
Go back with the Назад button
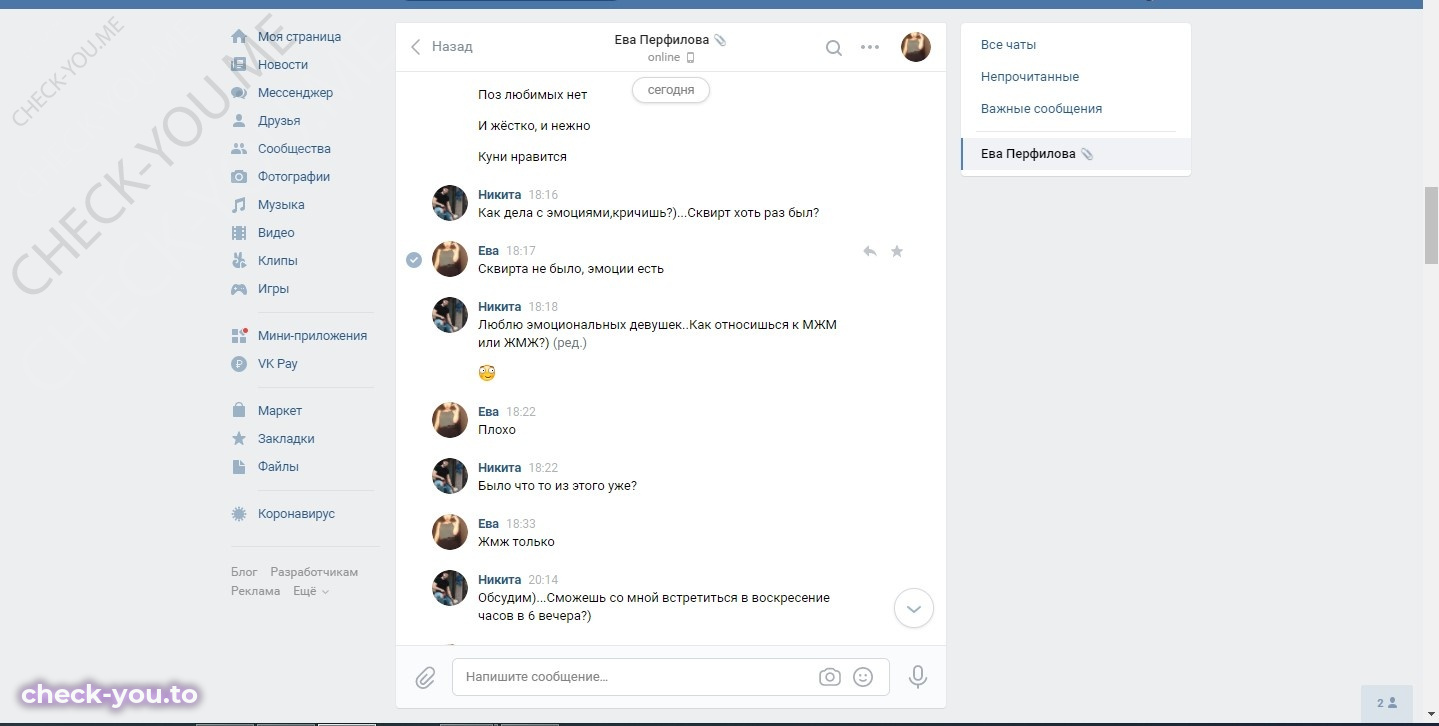442,47
